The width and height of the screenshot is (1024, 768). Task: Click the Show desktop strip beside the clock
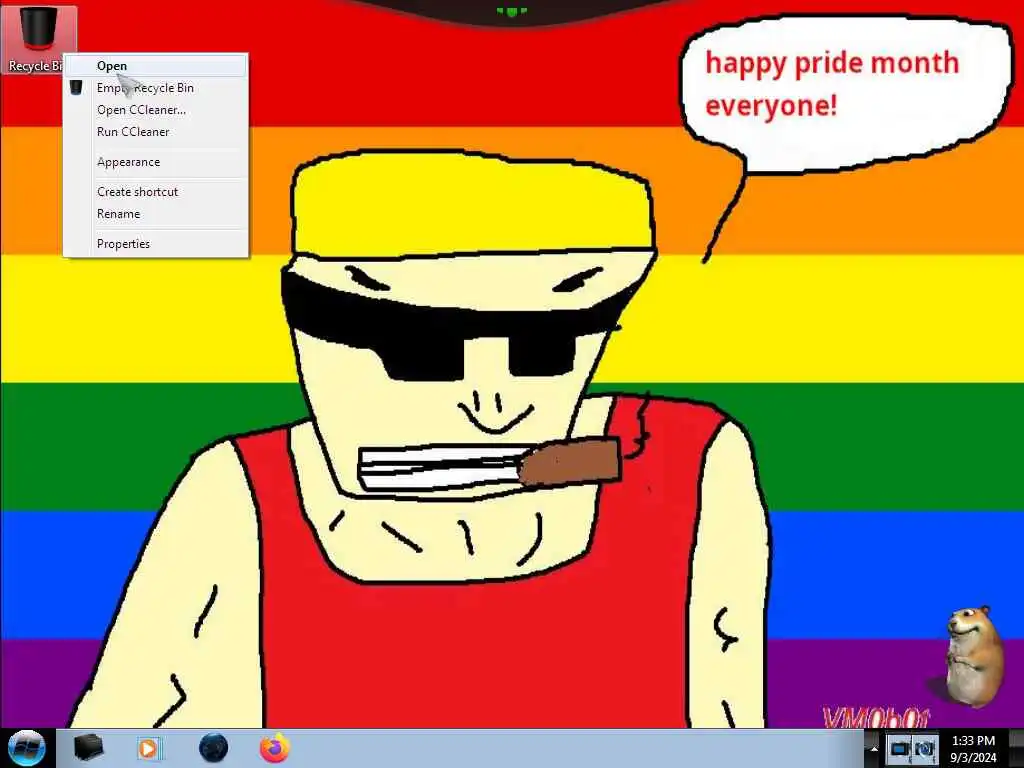pos(1017,749)
